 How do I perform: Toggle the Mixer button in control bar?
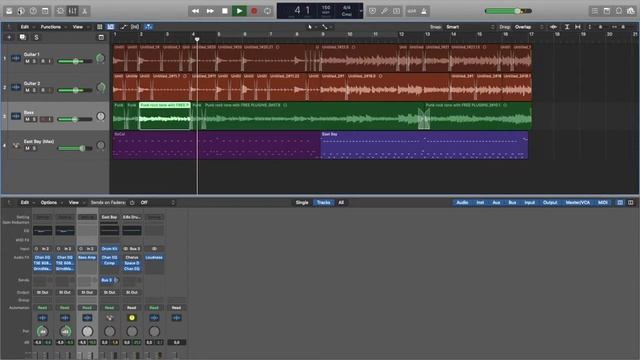point(73,11)
